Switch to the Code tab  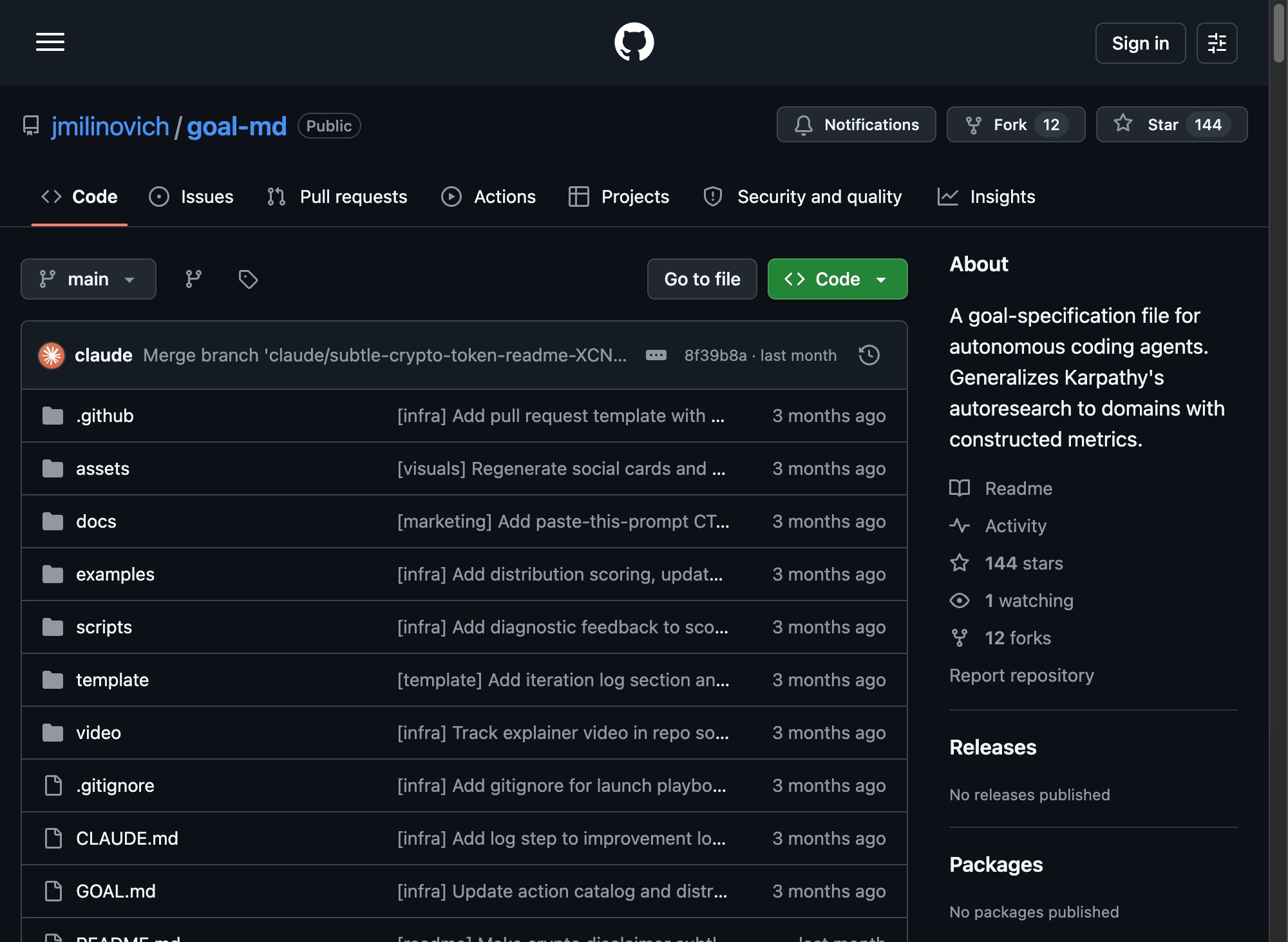(79, 197)
